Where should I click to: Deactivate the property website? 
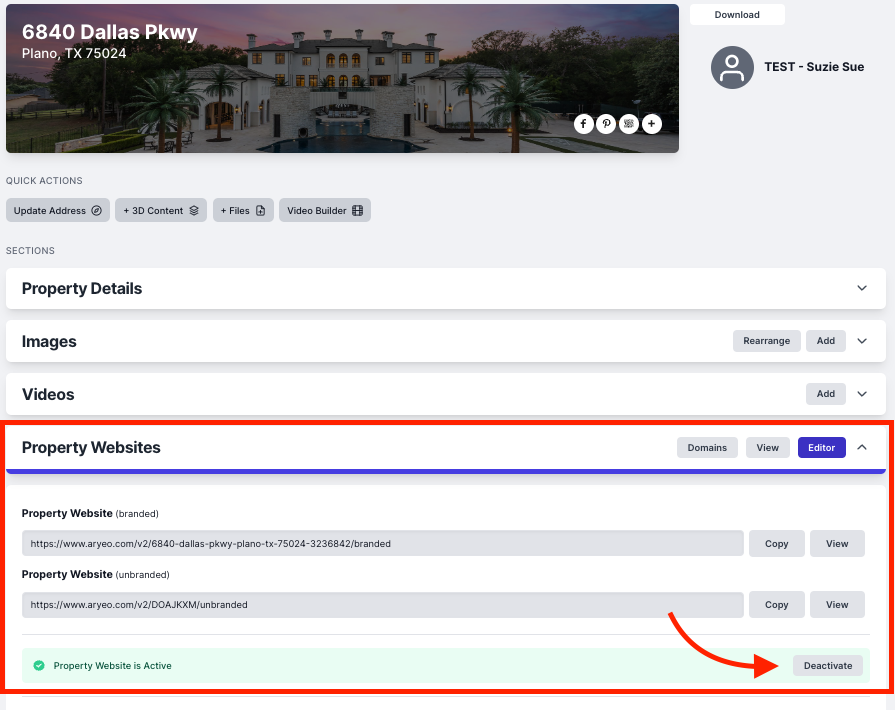(x=828, y=665)
